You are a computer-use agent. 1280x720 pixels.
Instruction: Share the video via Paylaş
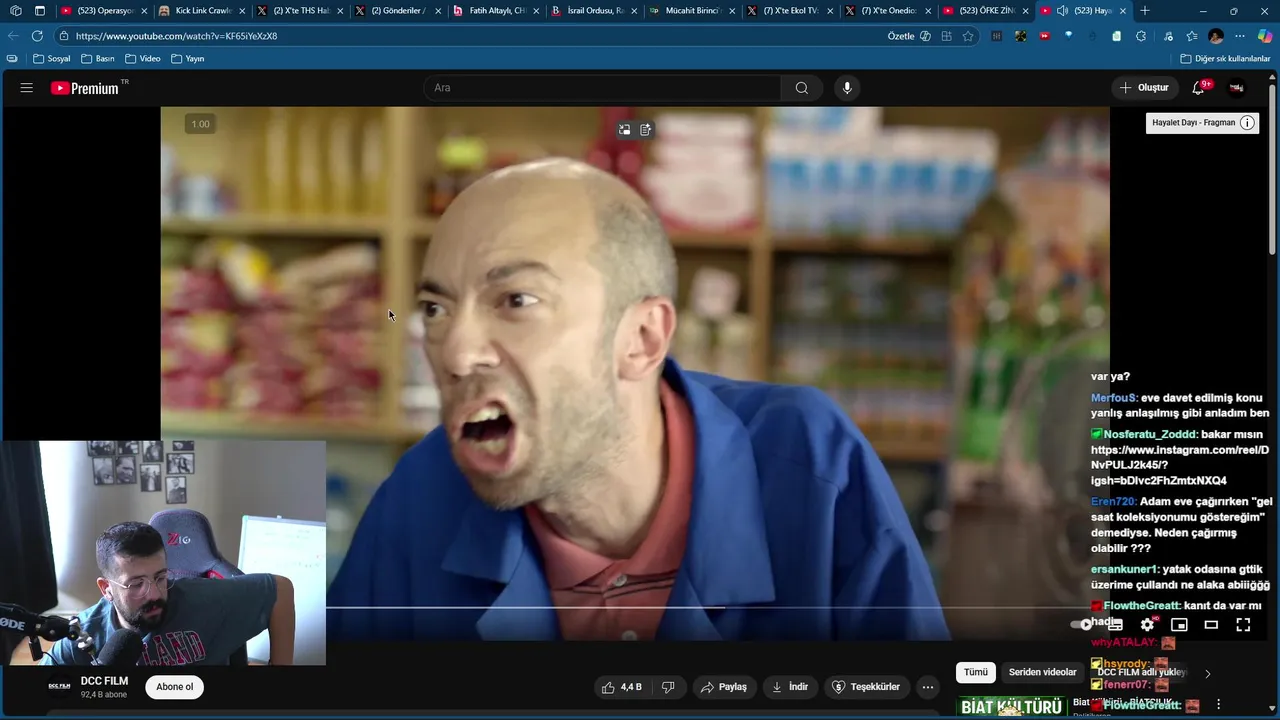click(724, 687)
